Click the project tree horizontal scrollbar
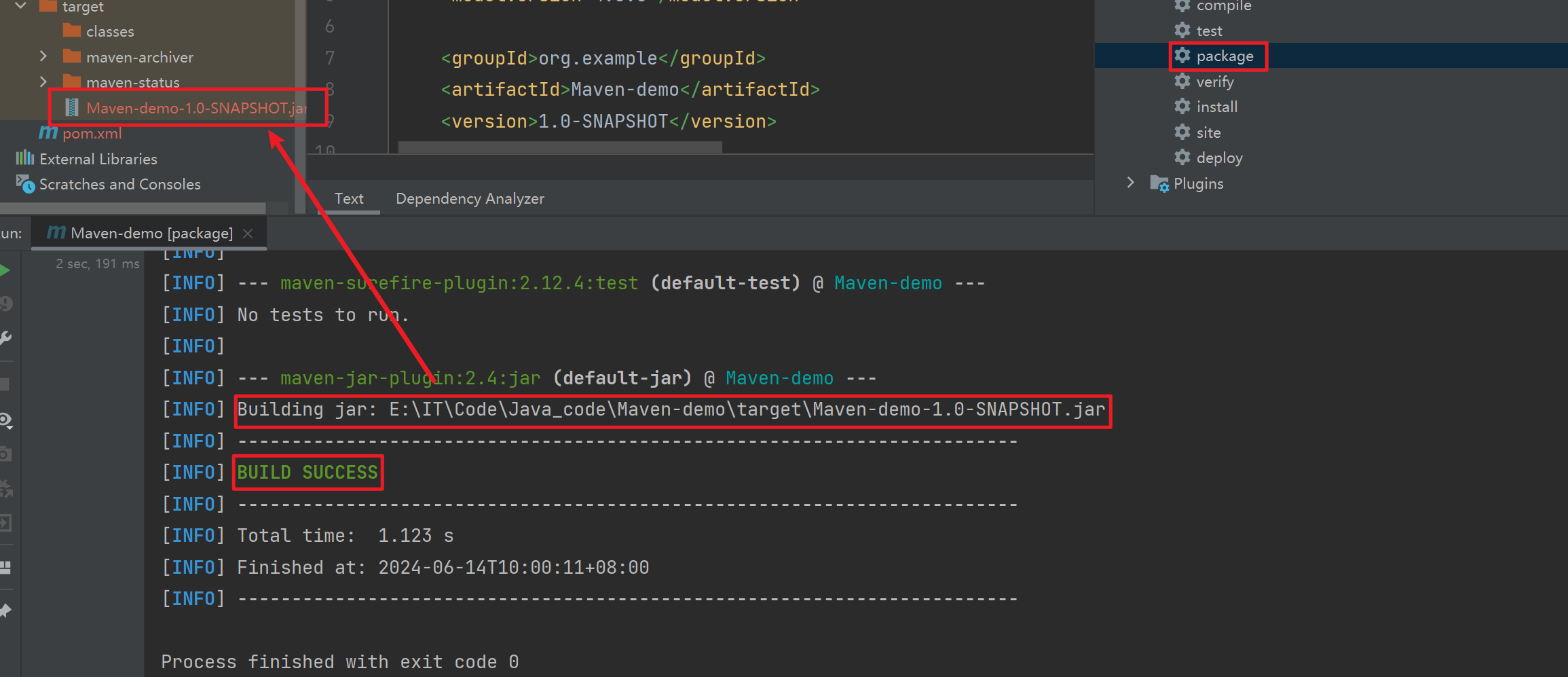Screen dimensions: 1568x677 pyautogui.click(x=133, y=208)
